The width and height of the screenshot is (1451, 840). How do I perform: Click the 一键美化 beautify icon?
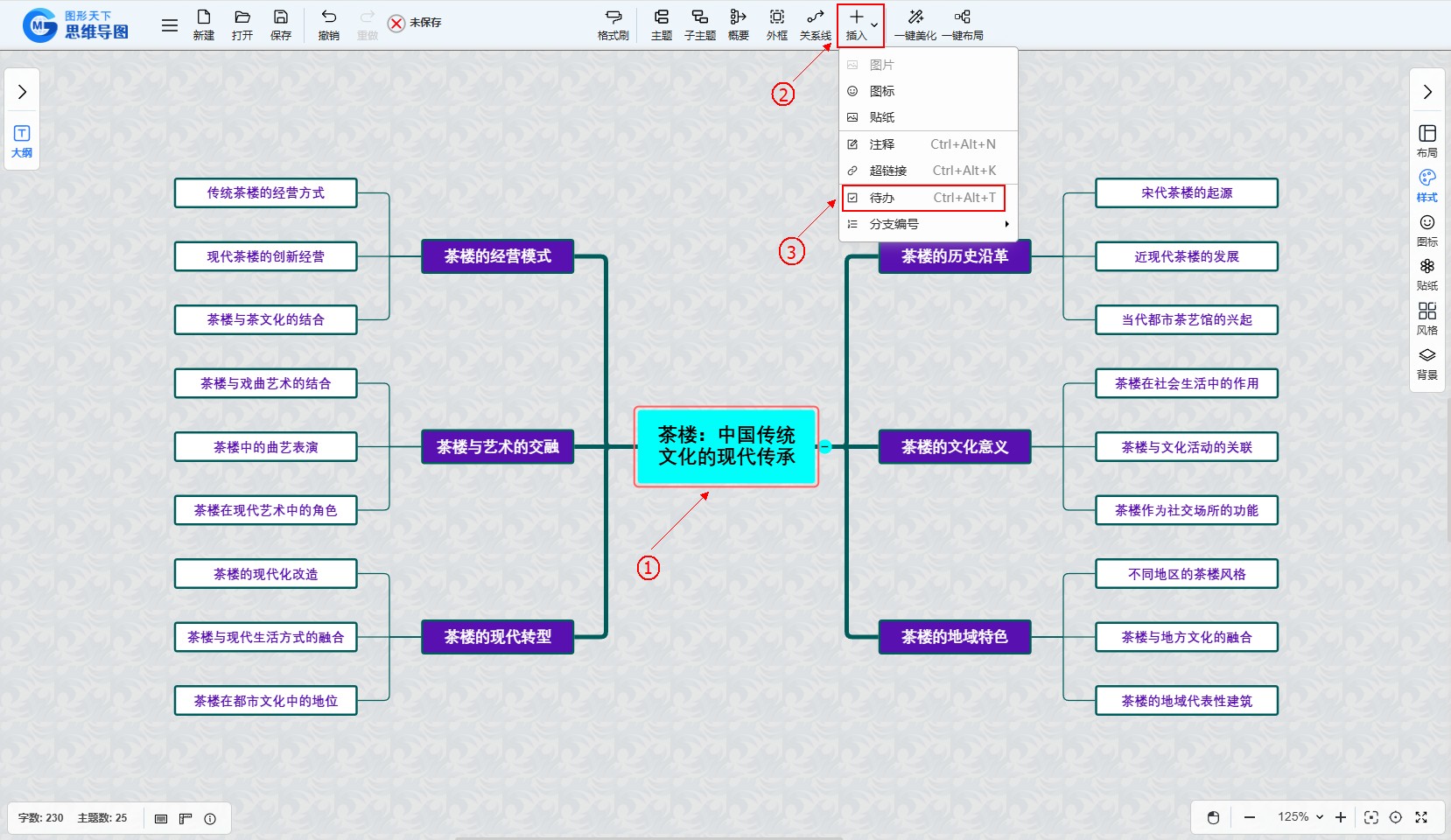point(915,24)
